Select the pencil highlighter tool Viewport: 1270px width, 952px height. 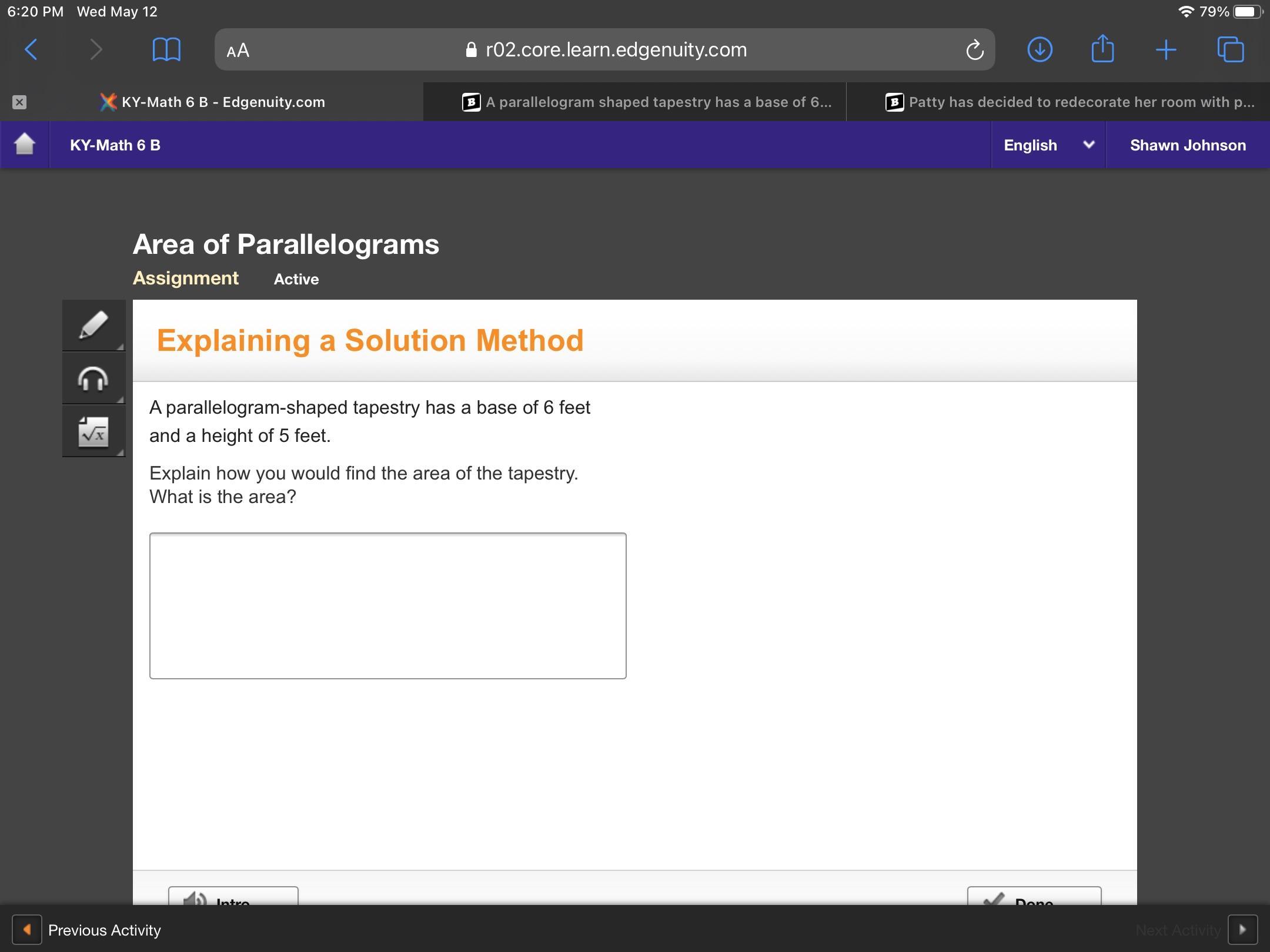point(93,325)
